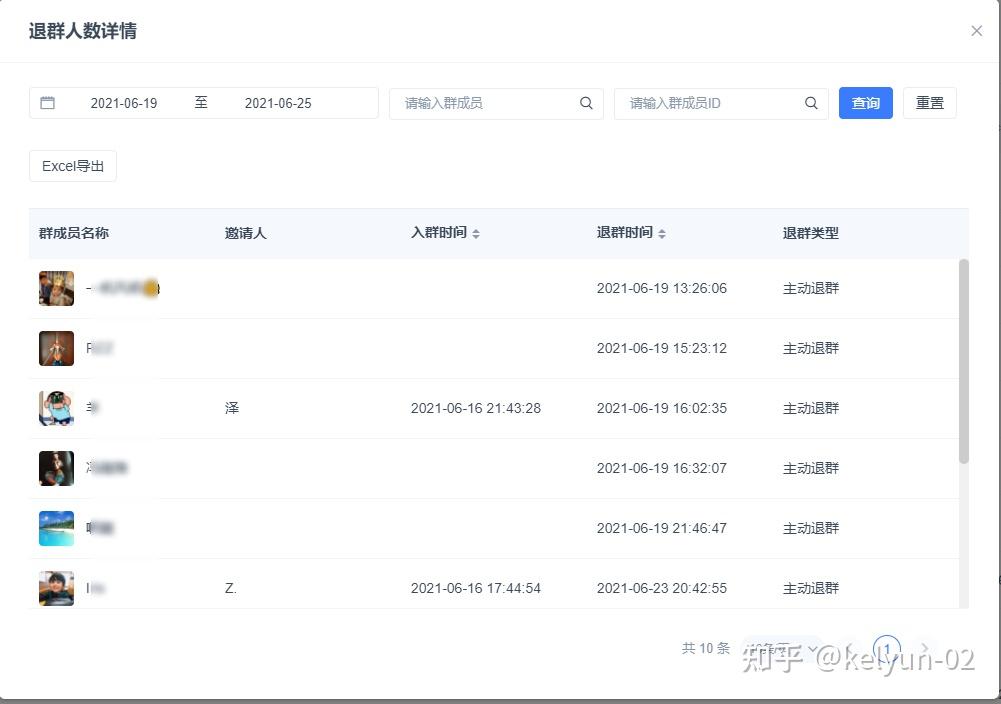
Task: Click the beach avatar in fifth row
Action: tap(56, 528)
